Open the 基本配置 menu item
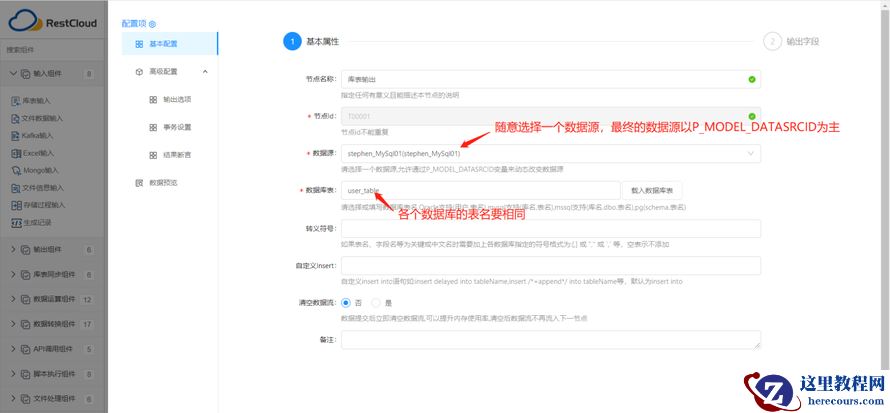 coord(170,44)
